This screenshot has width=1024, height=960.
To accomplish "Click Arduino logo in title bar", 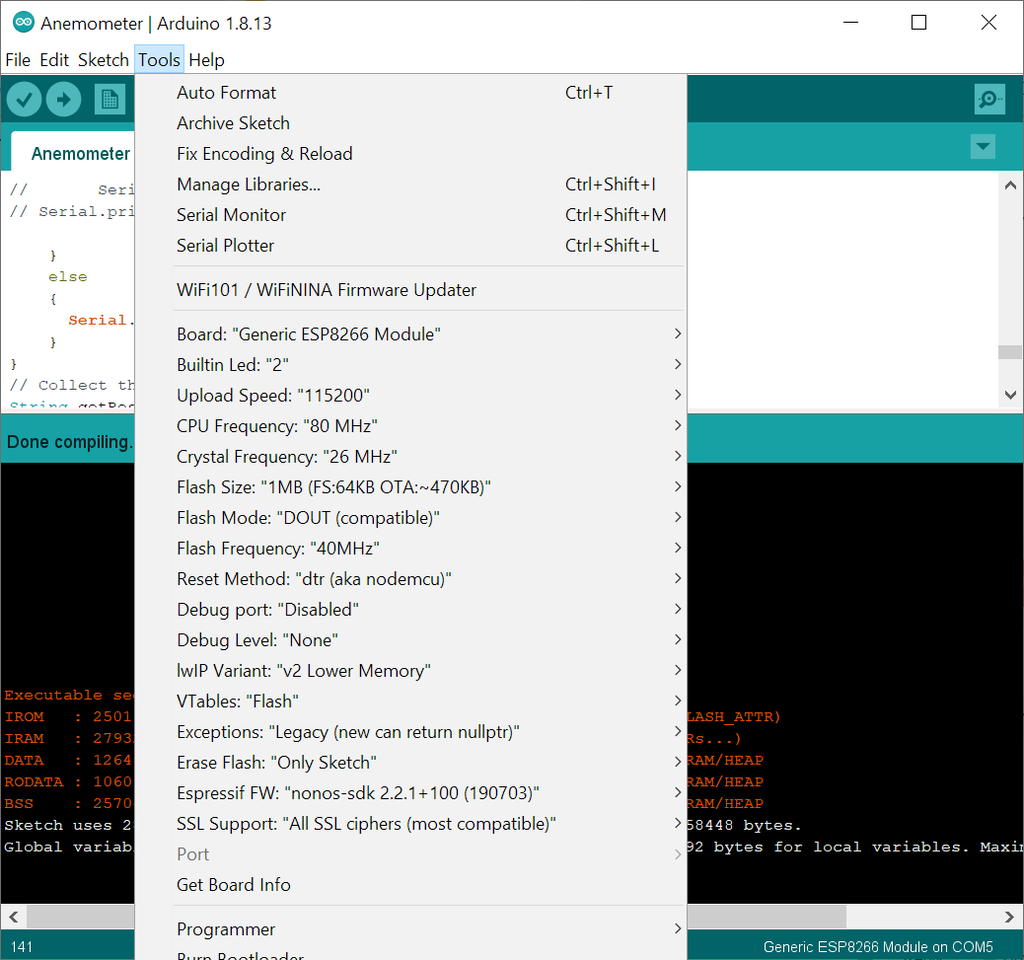I will (23, 22).
